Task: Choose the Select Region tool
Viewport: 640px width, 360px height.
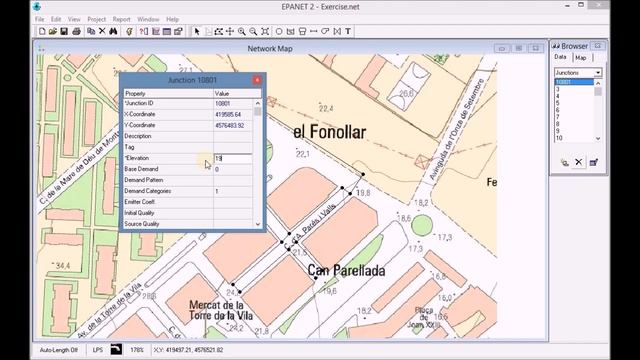Action: point(219,31)
